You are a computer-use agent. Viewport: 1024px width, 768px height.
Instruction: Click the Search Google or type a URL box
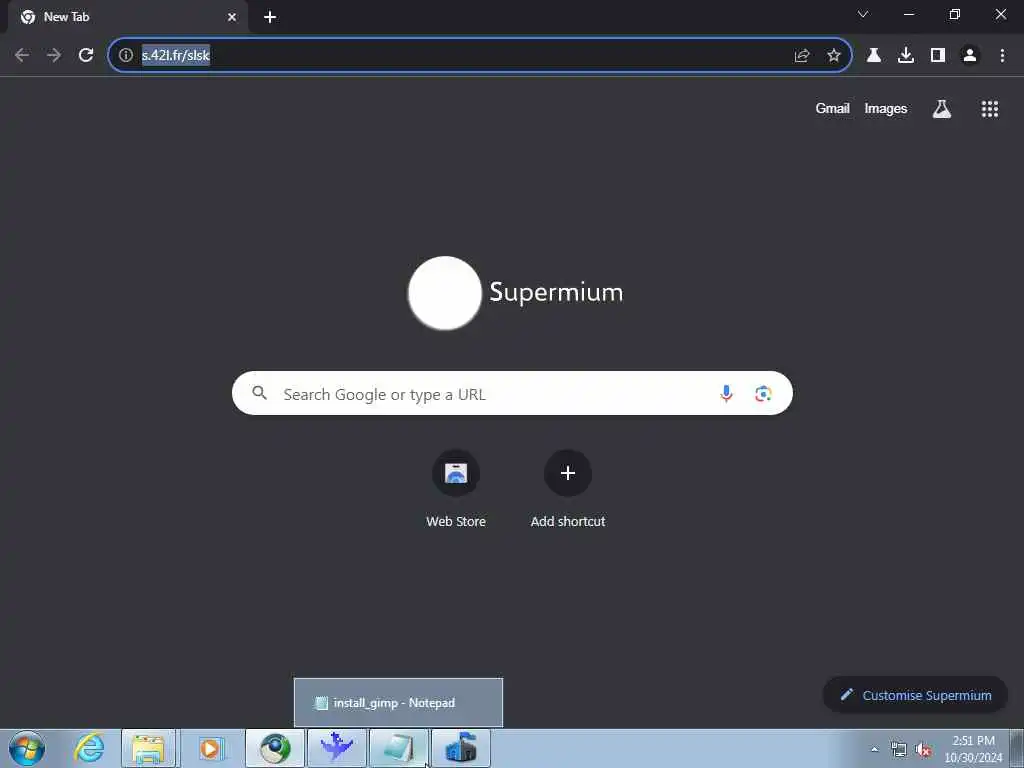coord(512,393)
